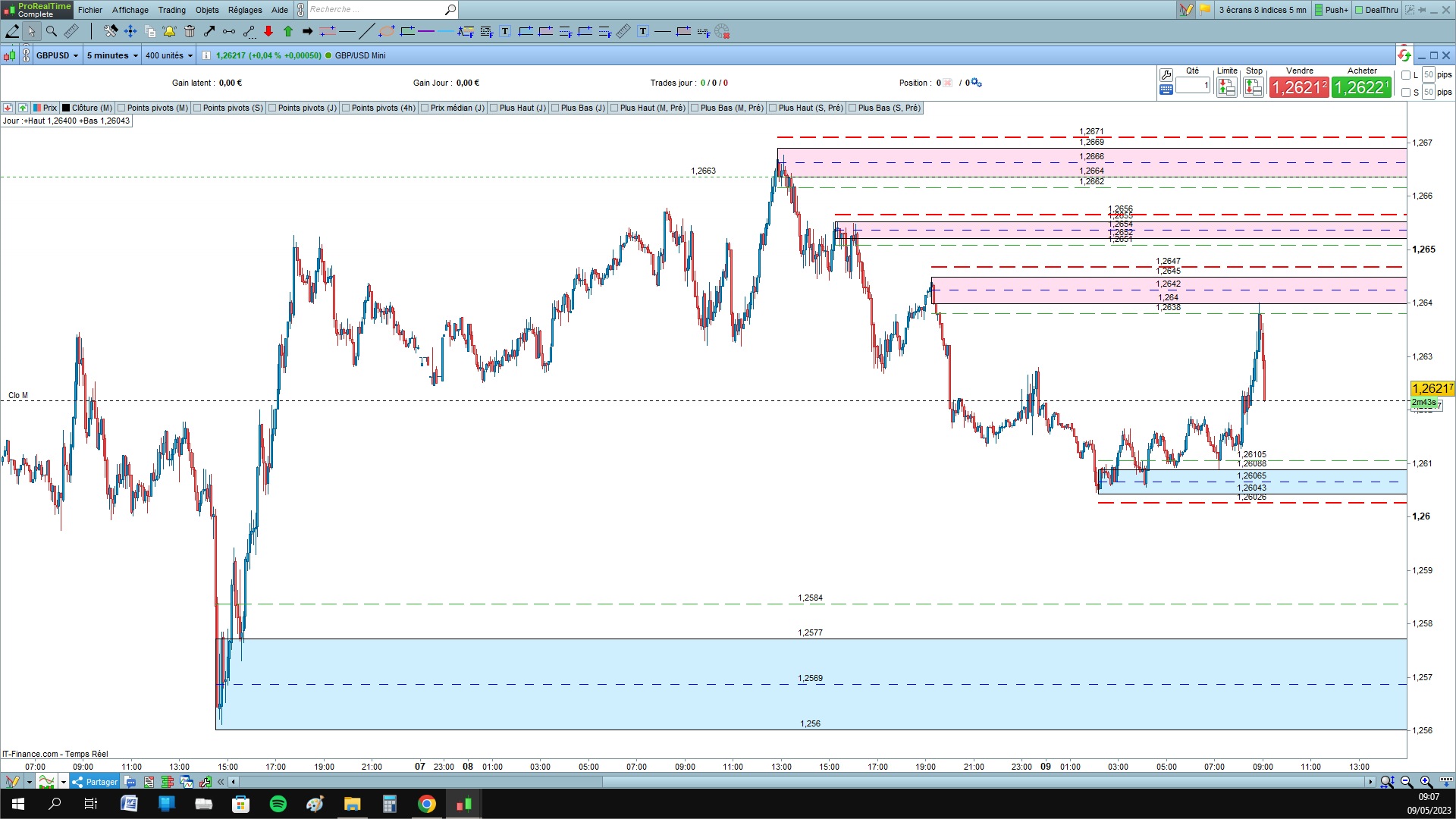The image size is (1456, 819).
Task: Open the 5 minutes timeframe dropdown
Action: pos(112,55)
